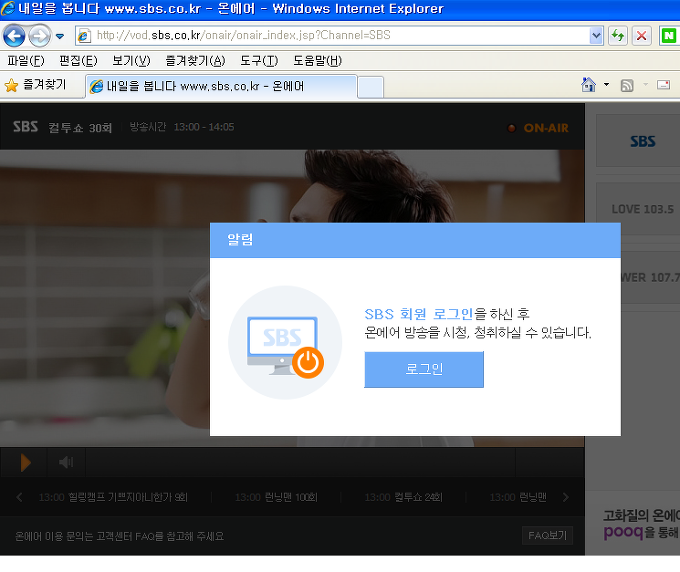This screenshot has width=680, height=572.
Task: Expand the address bar history dropdown
Action: [x=596, y=35]
